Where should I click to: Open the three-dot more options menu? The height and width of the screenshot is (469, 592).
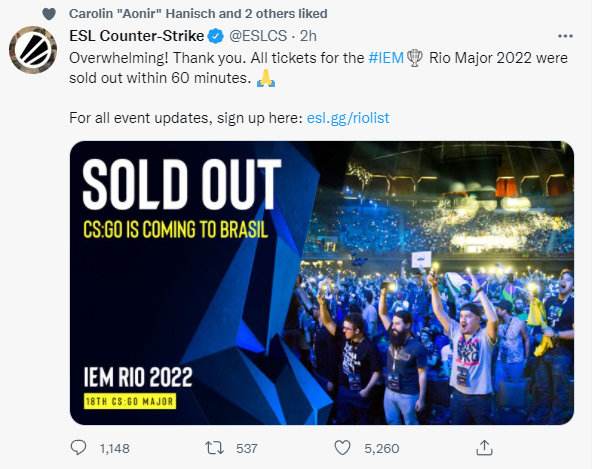click(565, 36)
